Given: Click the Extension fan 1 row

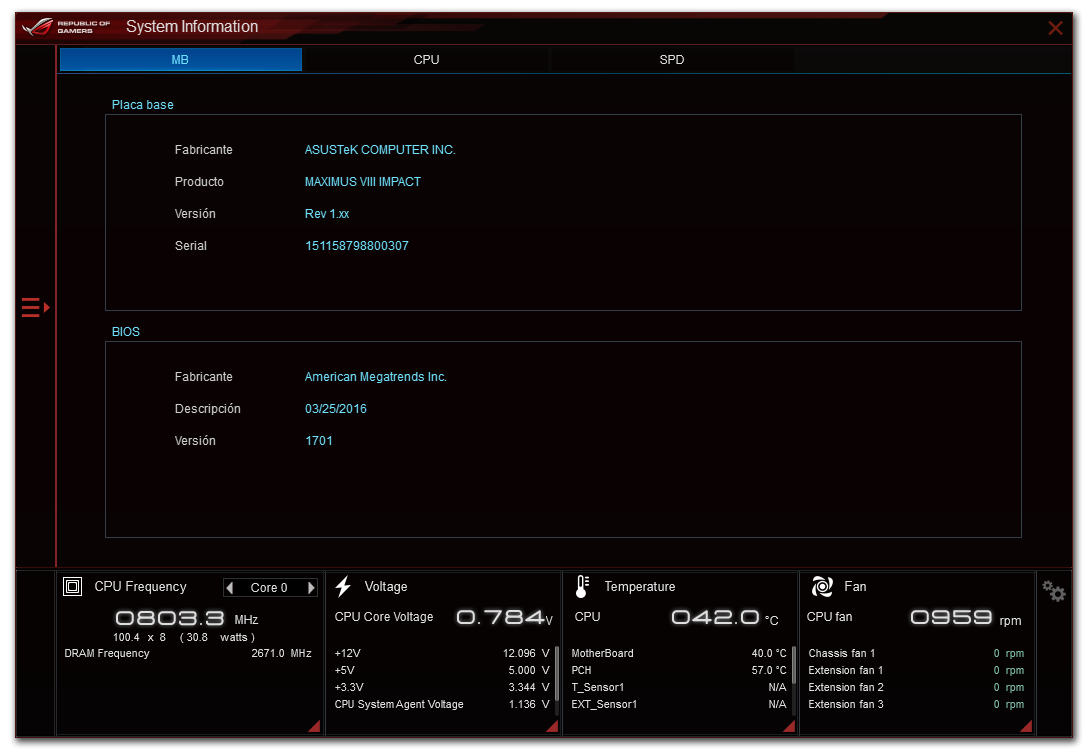Looking at the screenshot, I should tap(916, 670).
